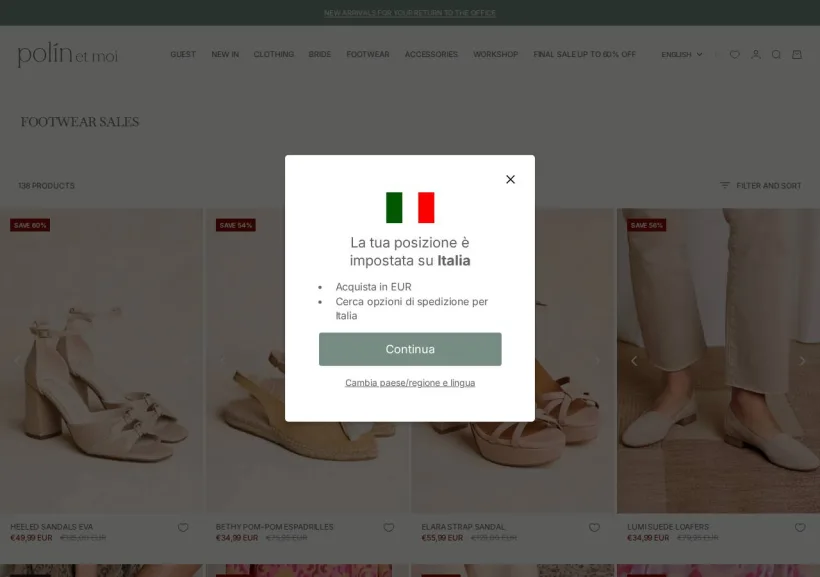Open FINAL SALE UP TO 60% OFF
This screenshot has width=820, height=577.
coord(585,54)
